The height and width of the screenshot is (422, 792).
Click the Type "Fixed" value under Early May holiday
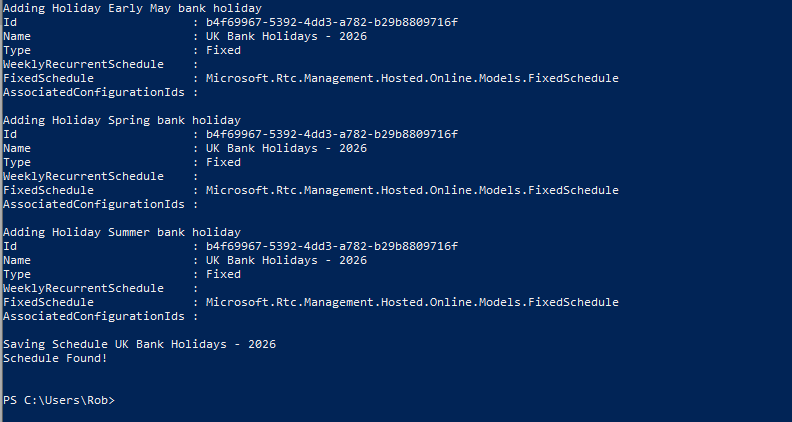pos(223,50)
